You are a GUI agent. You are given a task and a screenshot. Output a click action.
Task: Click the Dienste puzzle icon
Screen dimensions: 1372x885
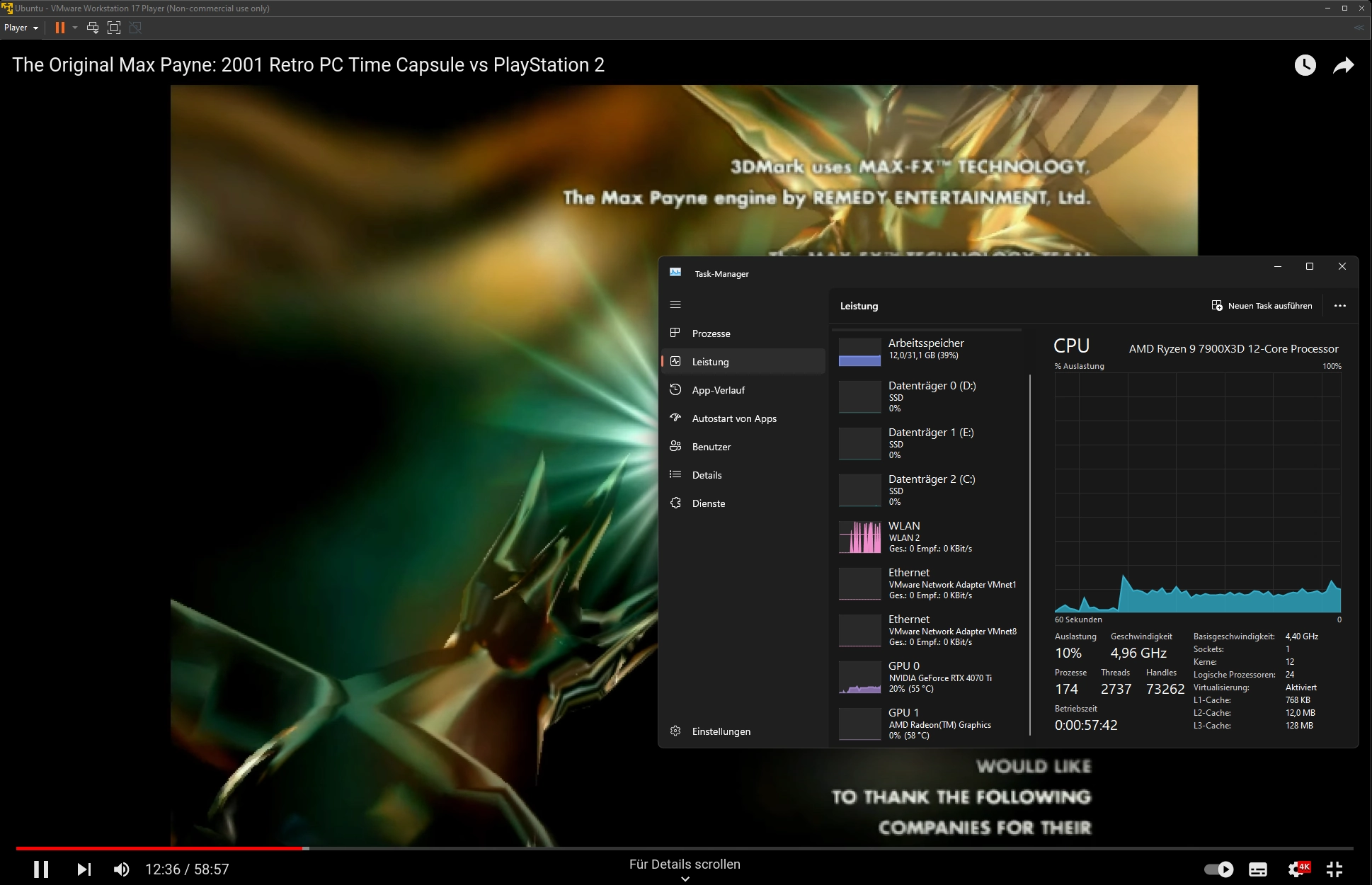[x=675, y=503]
